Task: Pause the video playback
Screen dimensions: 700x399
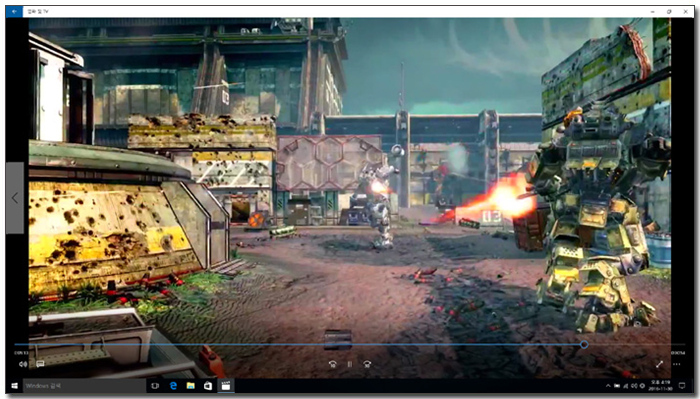Action: point(350,364)
